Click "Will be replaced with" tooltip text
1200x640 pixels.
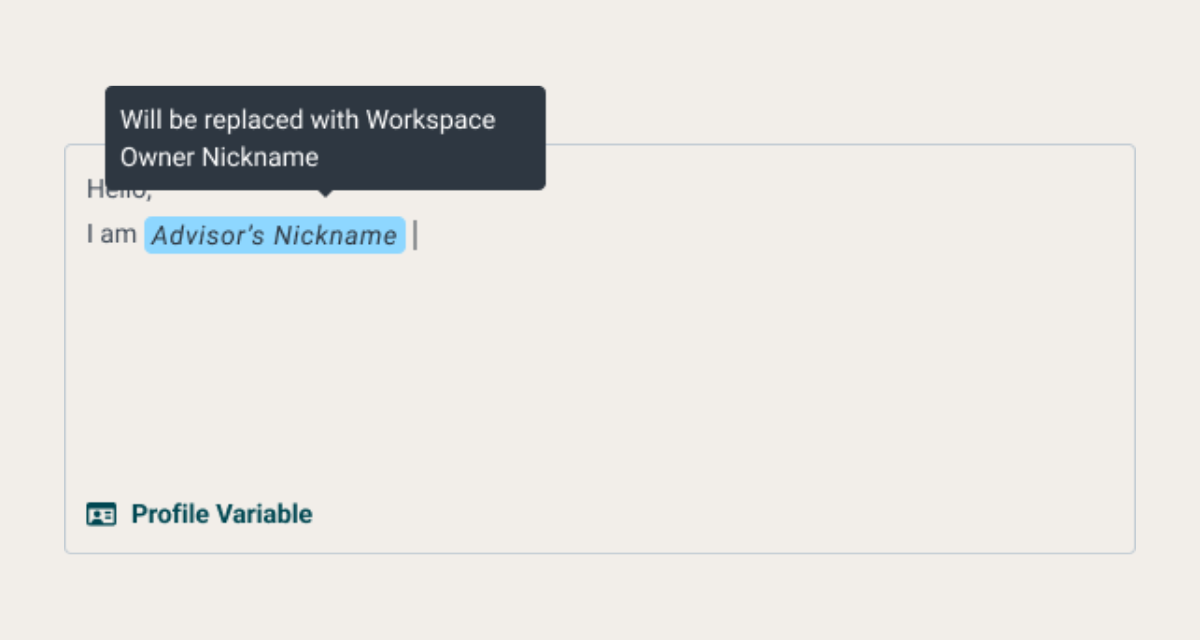click(239, 120)
